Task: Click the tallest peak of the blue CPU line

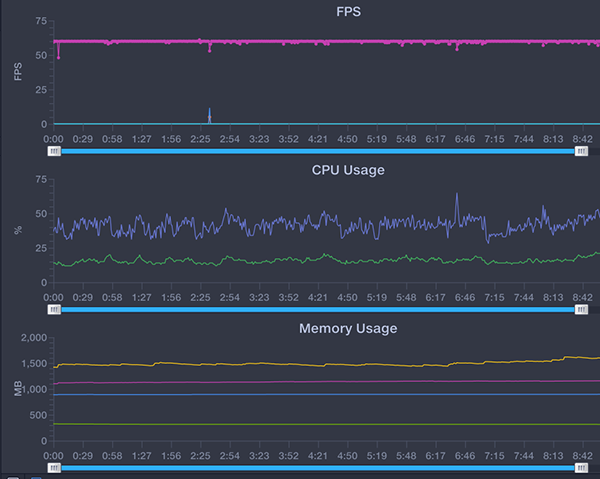Action: tap(457, 196)
